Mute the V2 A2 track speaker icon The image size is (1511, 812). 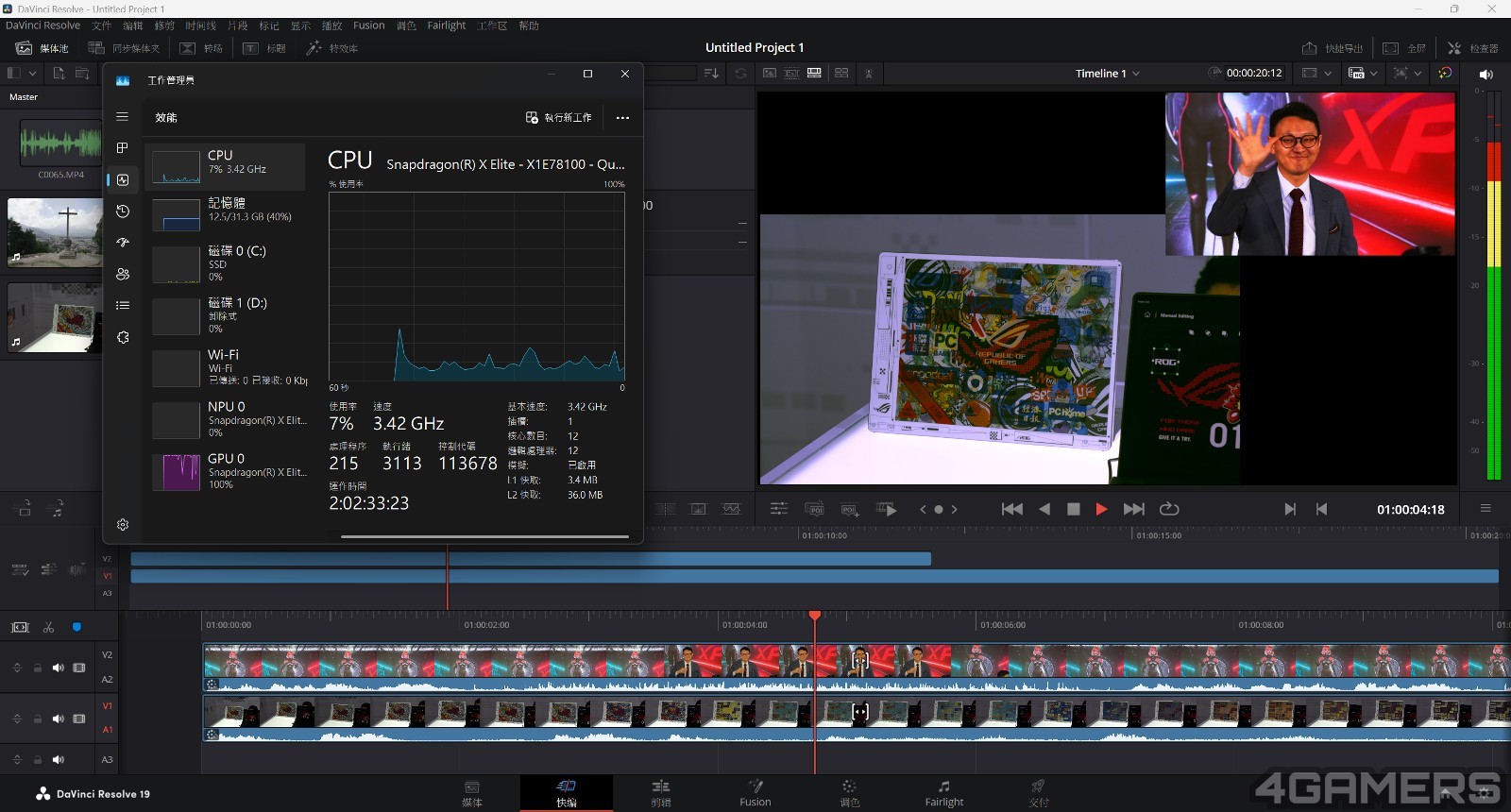coord(58,668)
